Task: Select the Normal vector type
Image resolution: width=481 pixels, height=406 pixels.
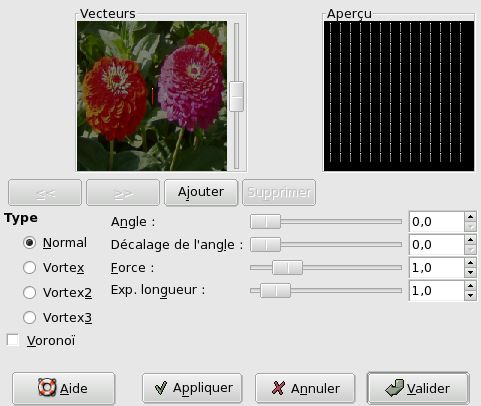Action: (29, 243)
